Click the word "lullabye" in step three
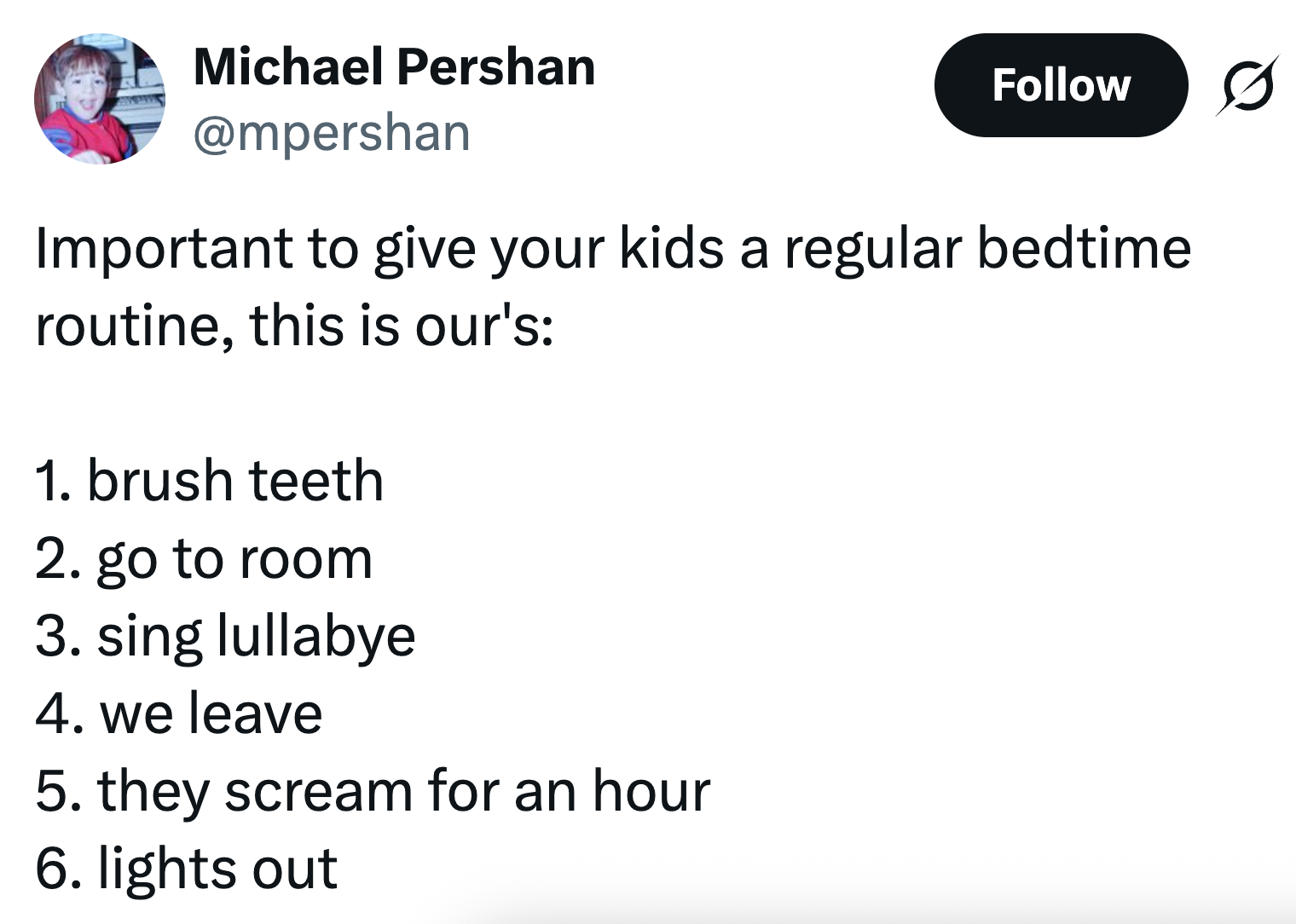1296x924 pixels. 316,637
